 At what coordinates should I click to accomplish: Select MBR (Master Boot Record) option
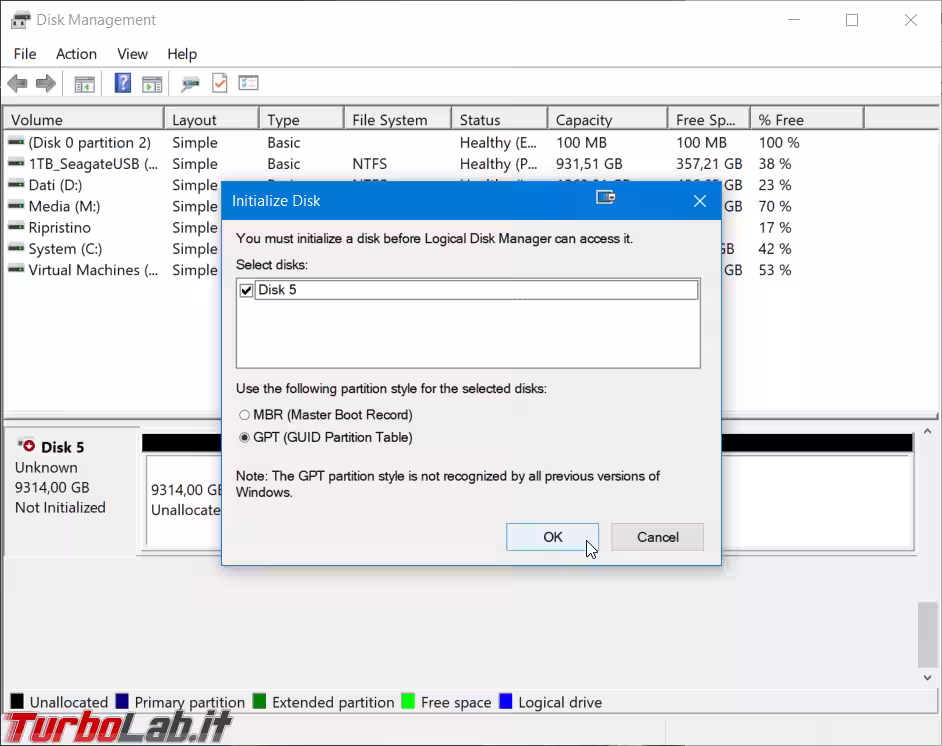pyautogui.click(x=245, y=415)
